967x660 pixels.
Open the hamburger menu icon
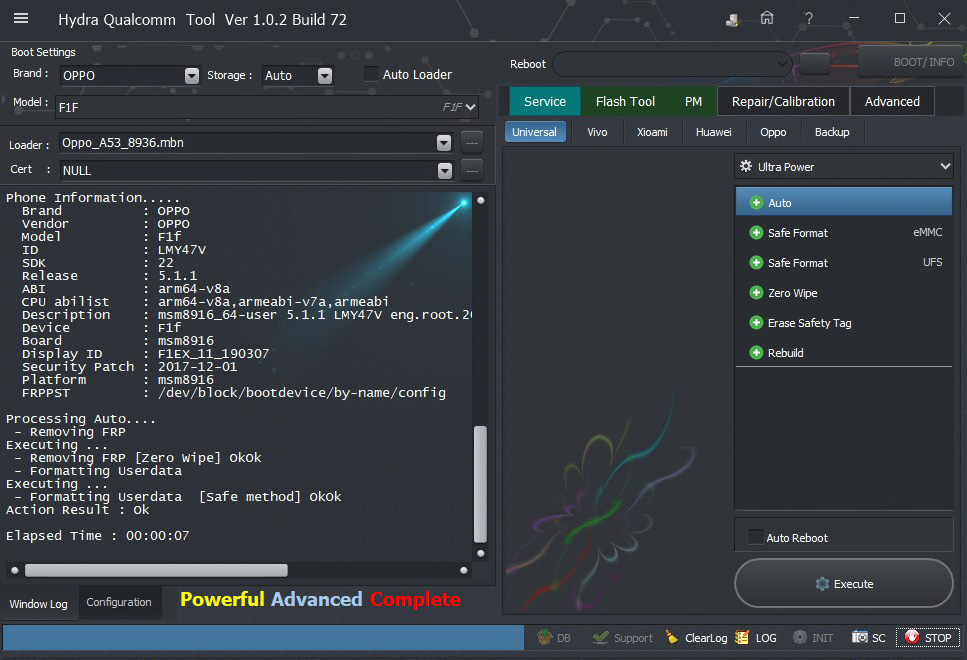(21, 19)
